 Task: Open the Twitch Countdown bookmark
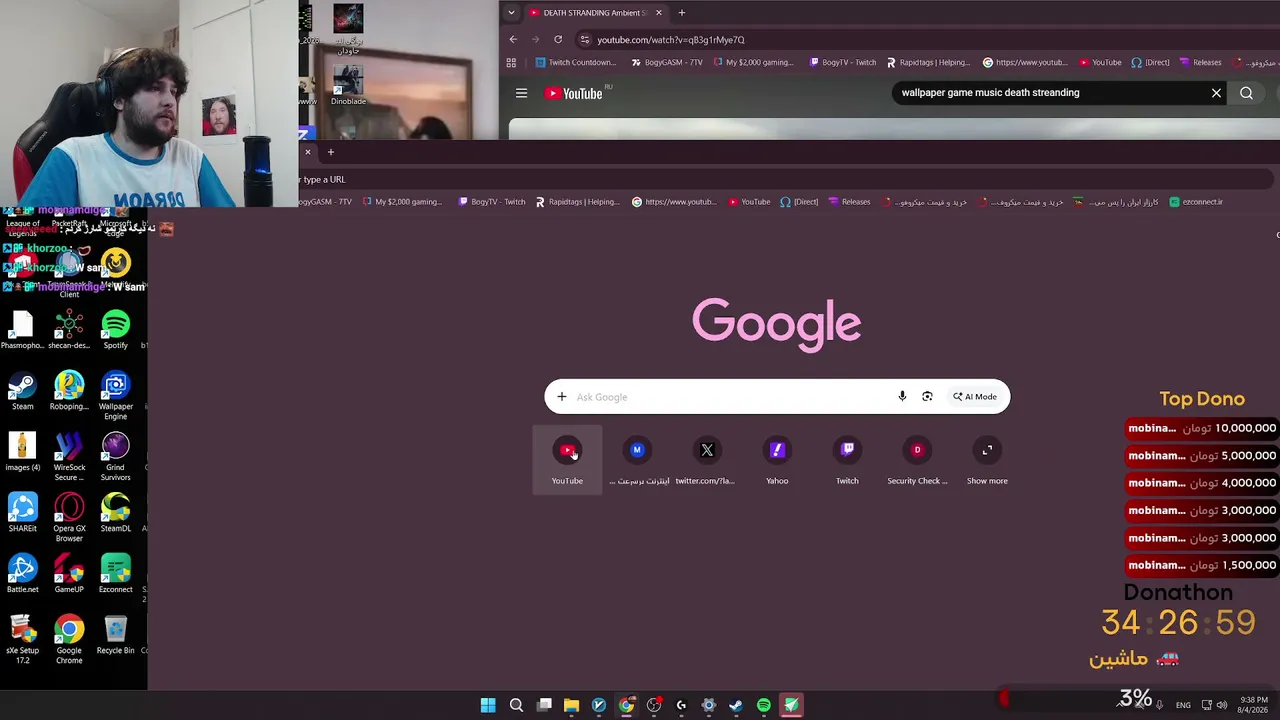(x=576, y=63)
